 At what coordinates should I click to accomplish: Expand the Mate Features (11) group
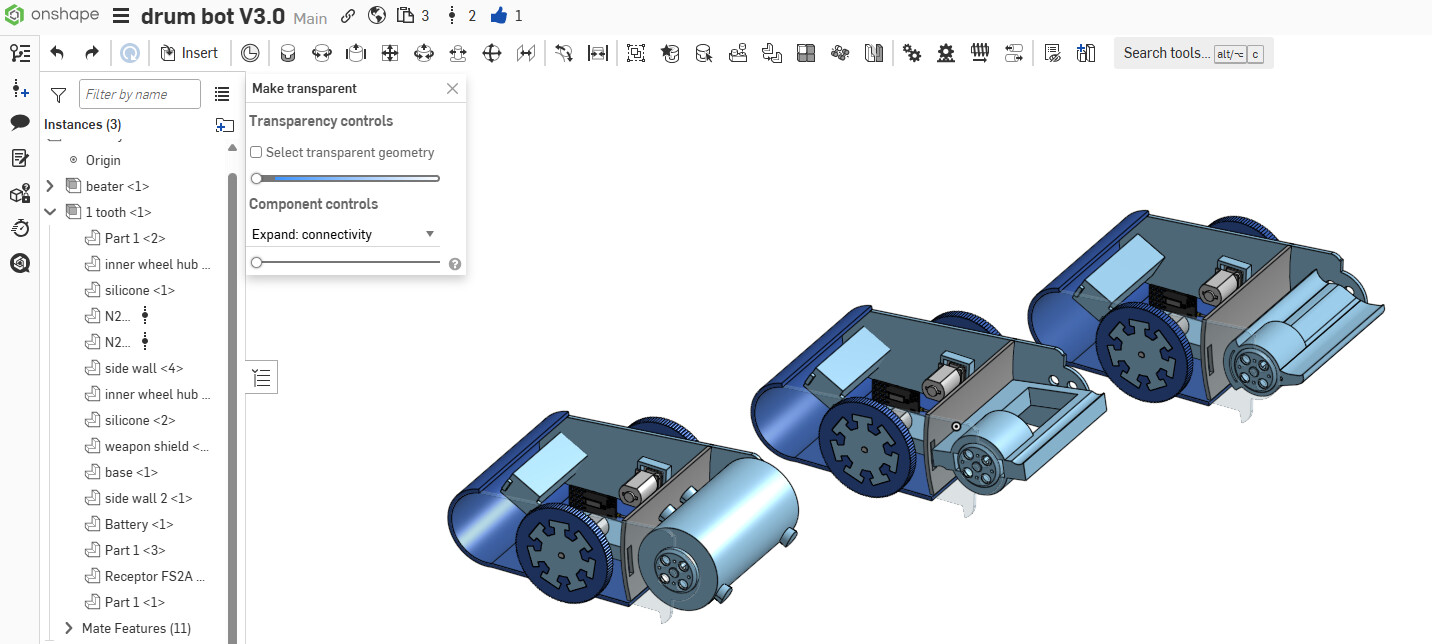click(x=69, y=628)
